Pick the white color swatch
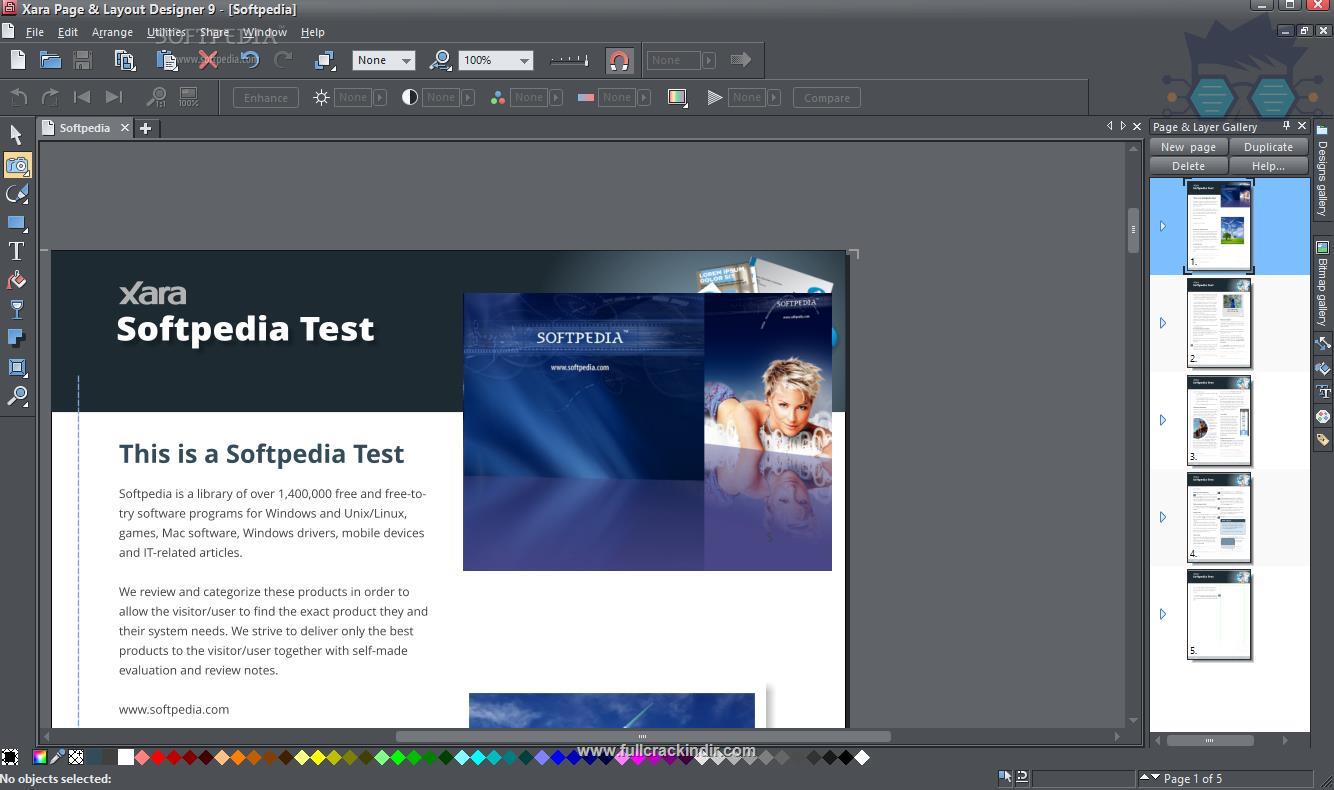1334x790 pixels. pos(125,757)
